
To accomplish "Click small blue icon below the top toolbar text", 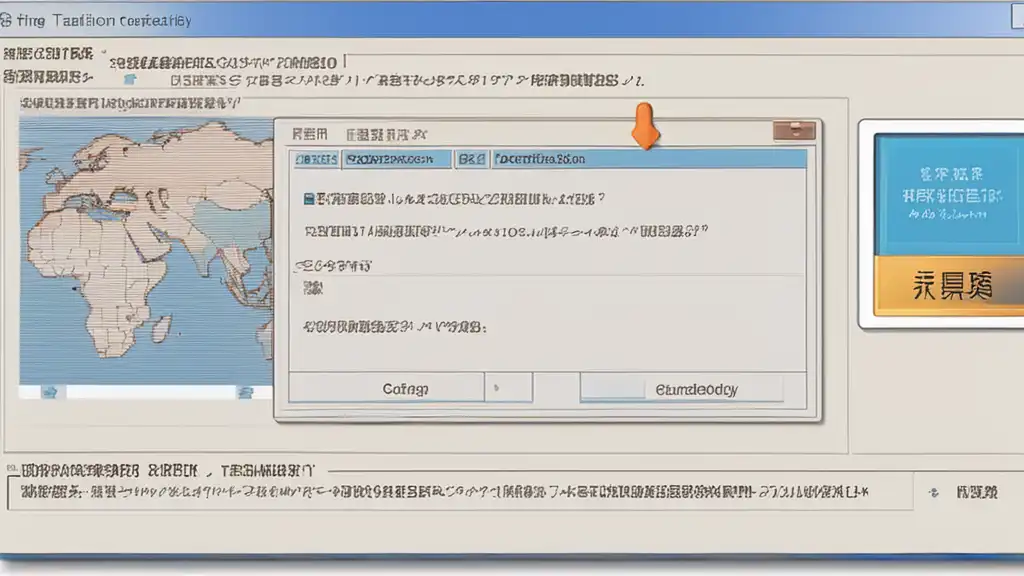I will point(130,80).
